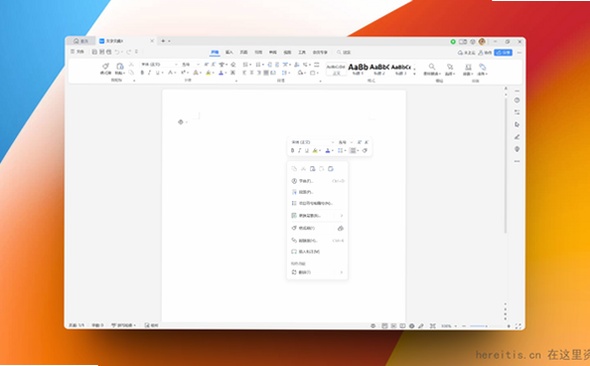Toggle Italic in the floating mini toolbar
590x366 pixels.
[x=300, y=150]
